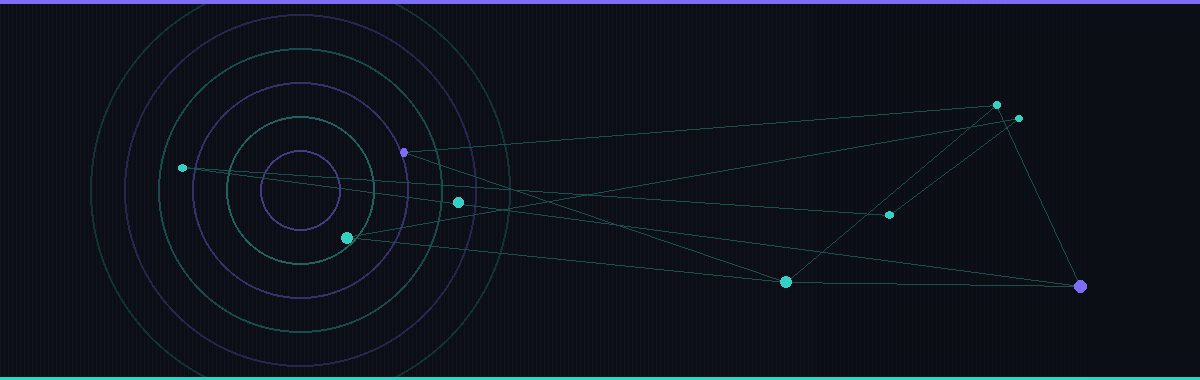Select the topmost teal node at upper right
The width and height of the screenshot is (1200, 380).
coord(997,105)
